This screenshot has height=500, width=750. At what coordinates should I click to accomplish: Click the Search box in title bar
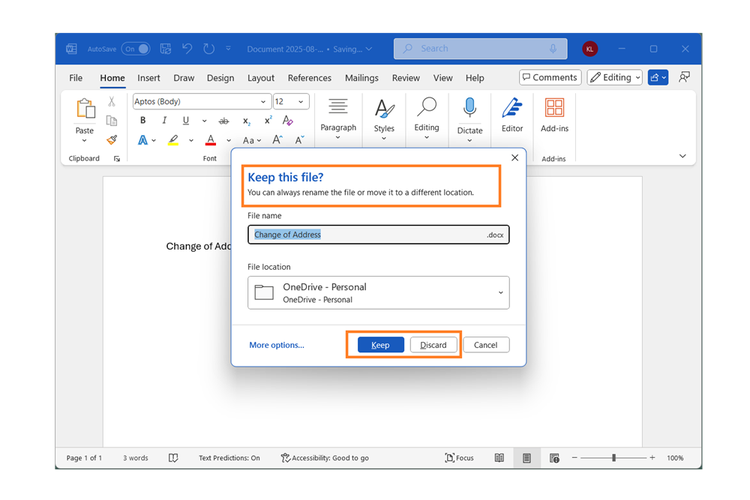point(480,49)
